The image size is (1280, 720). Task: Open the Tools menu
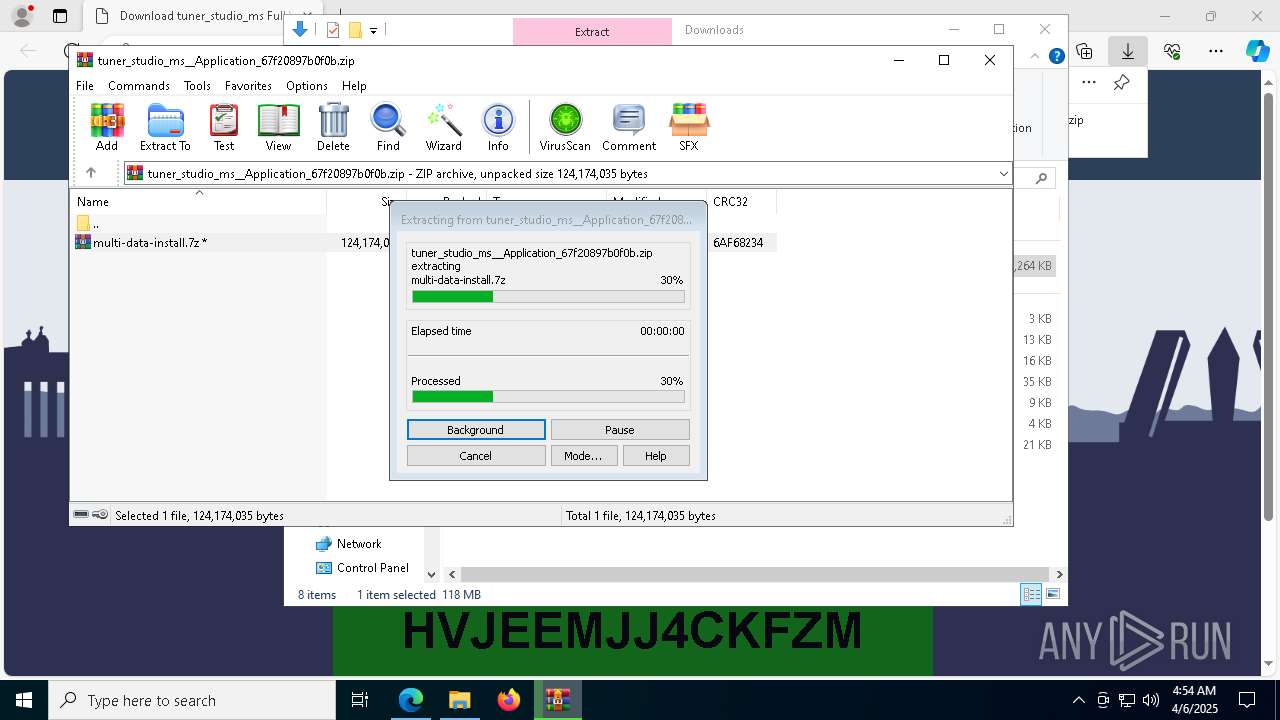coord(197,86)
